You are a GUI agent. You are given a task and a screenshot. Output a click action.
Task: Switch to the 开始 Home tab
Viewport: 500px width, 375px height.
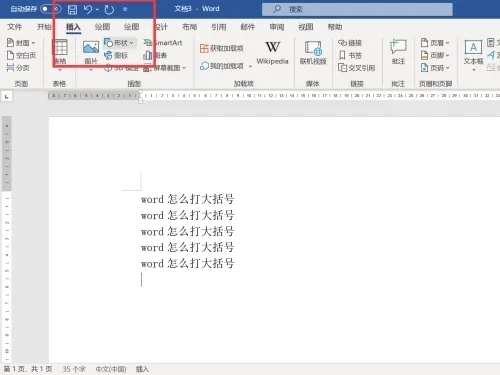click(x=44, y=27)
